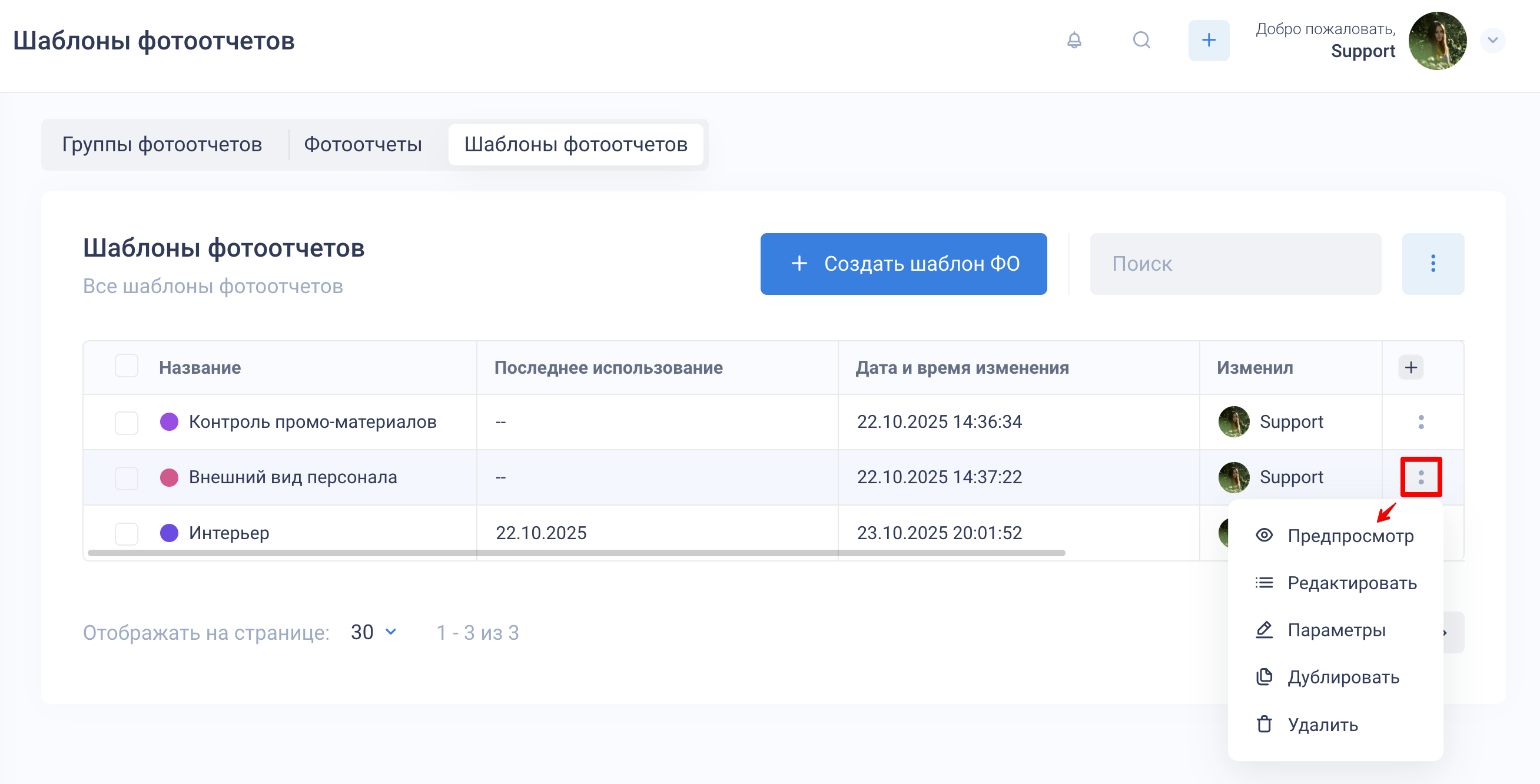This screenshot has width=1540, height=784.
Task: Click Support user avatar in header
Action: (x=1436, y=40)
